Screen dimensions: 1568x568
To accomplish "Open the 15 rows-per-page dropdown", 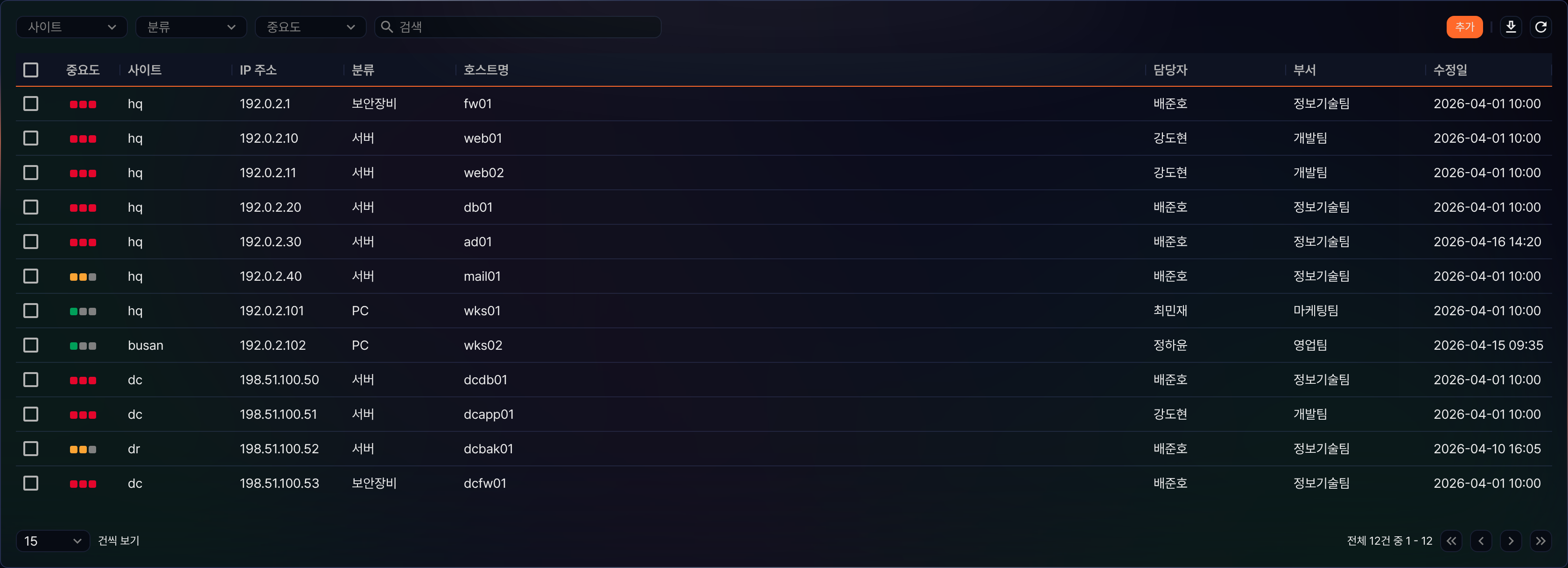I will point(52,540).
